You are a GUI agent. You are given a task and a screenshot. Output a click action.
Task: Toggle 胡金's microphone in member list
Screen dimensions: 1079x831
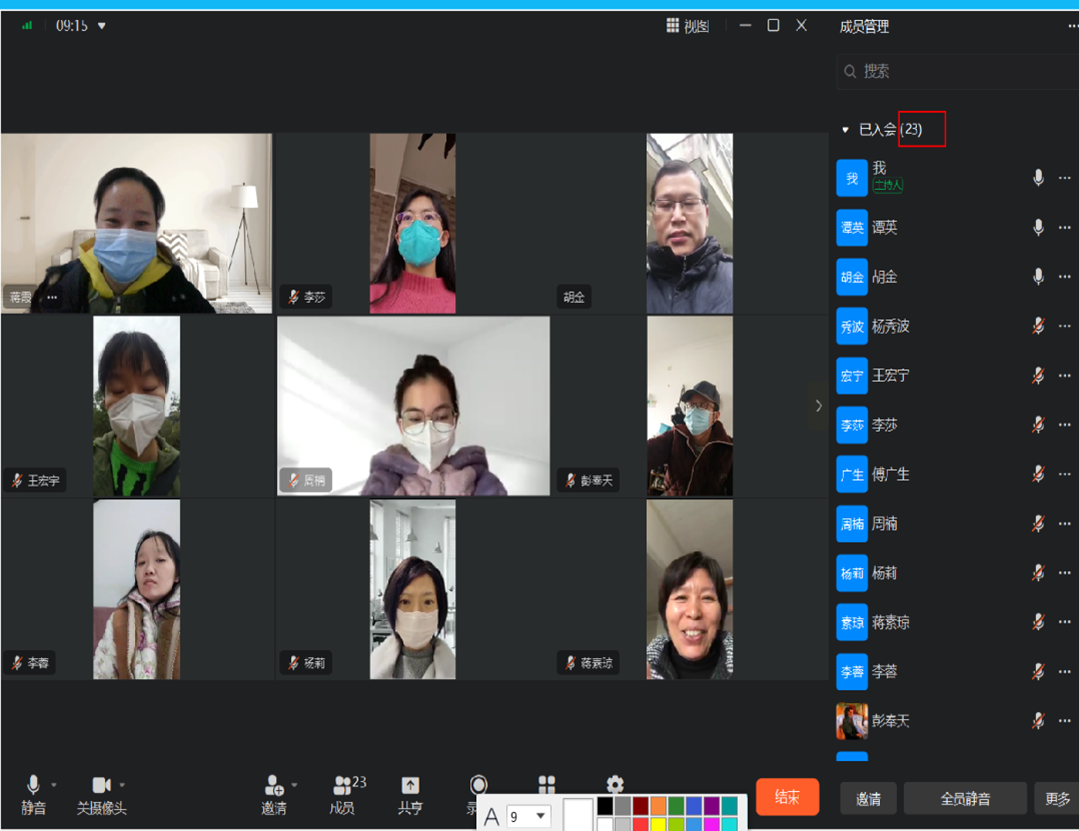[1038, 277]
